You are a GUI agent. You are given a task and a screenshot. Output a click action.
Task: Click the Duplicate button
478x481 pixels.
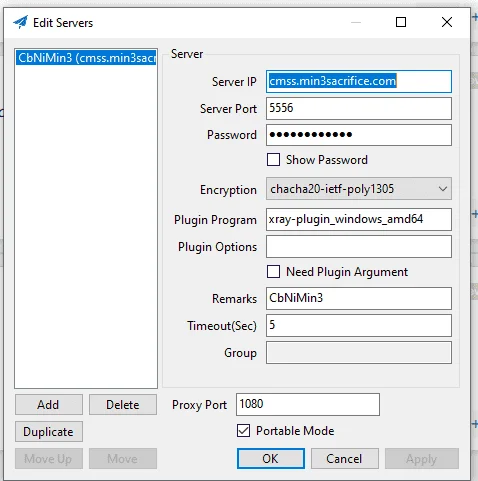click(x=49, y=432)
